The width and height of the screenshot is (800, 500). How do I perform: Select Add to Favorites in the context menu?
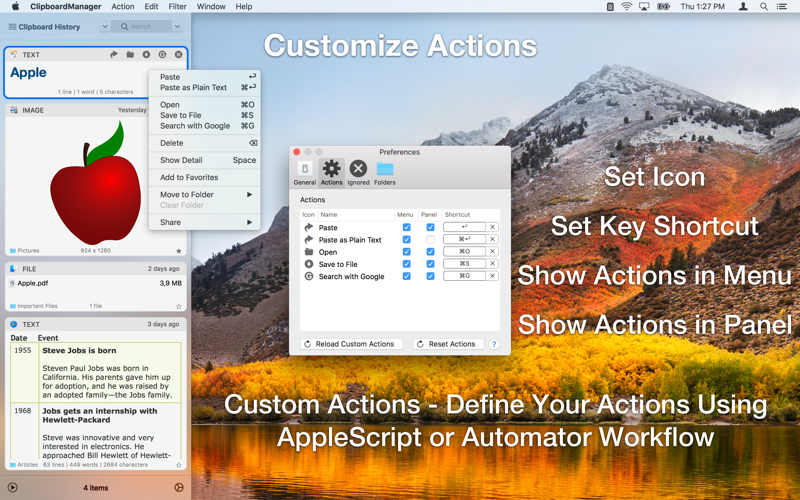205,177
